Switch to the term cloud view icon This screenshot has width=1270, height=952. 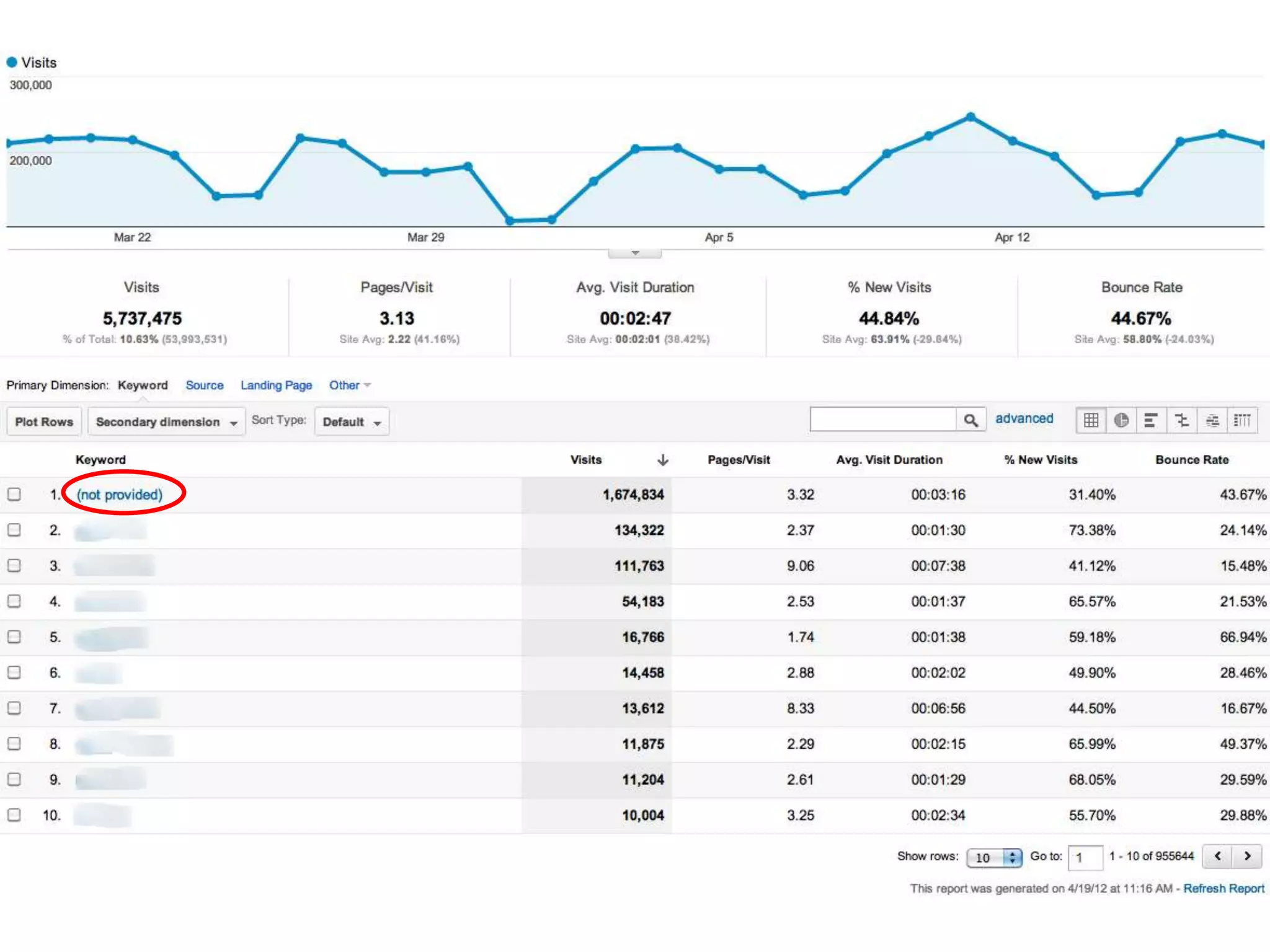click(1212, 421)
